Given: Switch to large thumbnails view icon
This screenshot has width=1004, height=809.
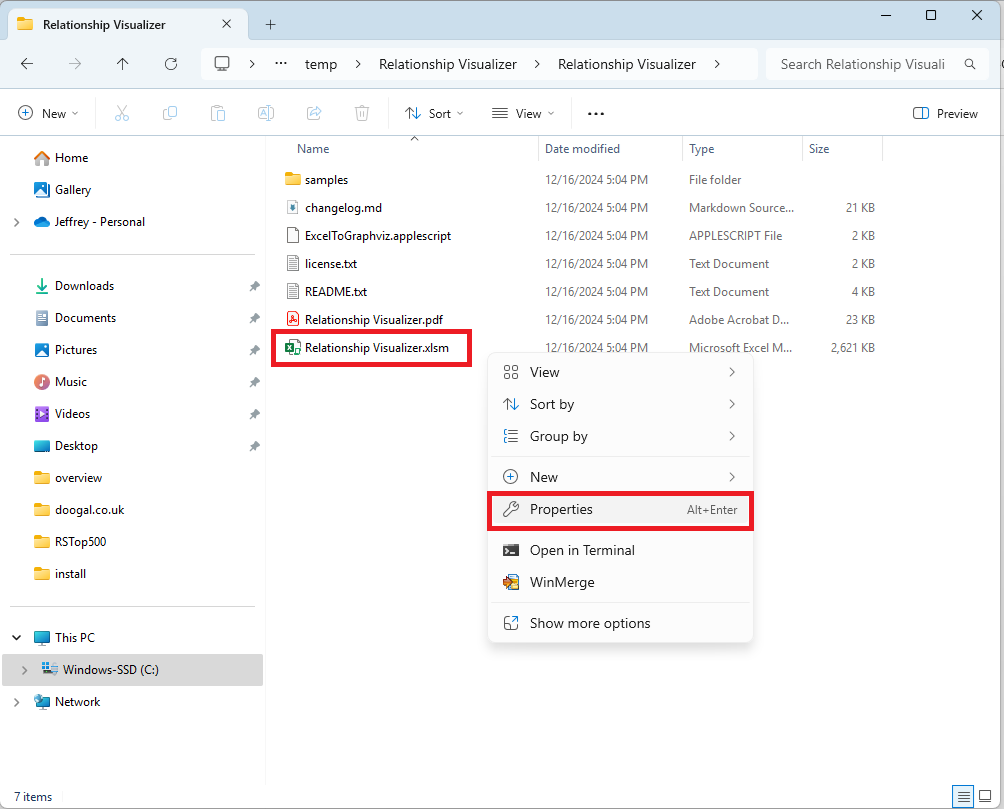Looking at the screenshot, I should tap(986, 797).
